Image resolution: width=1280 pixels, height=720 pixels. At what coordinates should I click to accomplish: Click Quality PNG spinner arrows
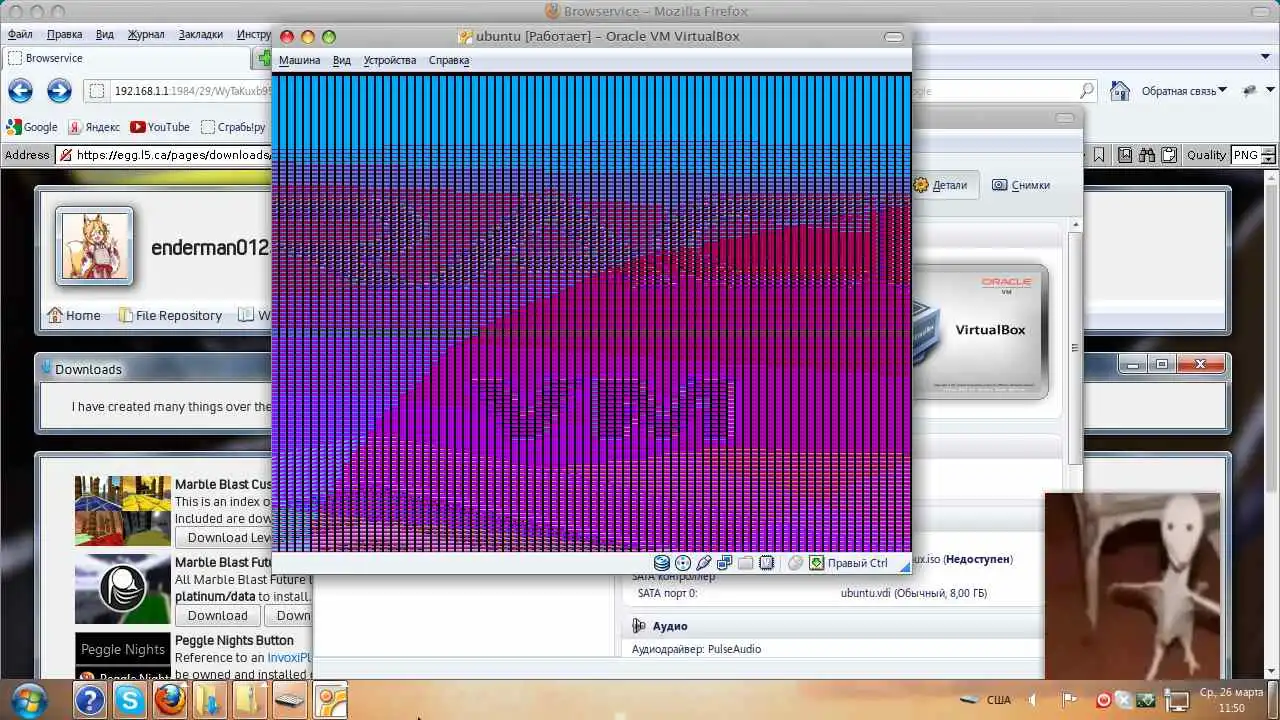coord(1269,155)
